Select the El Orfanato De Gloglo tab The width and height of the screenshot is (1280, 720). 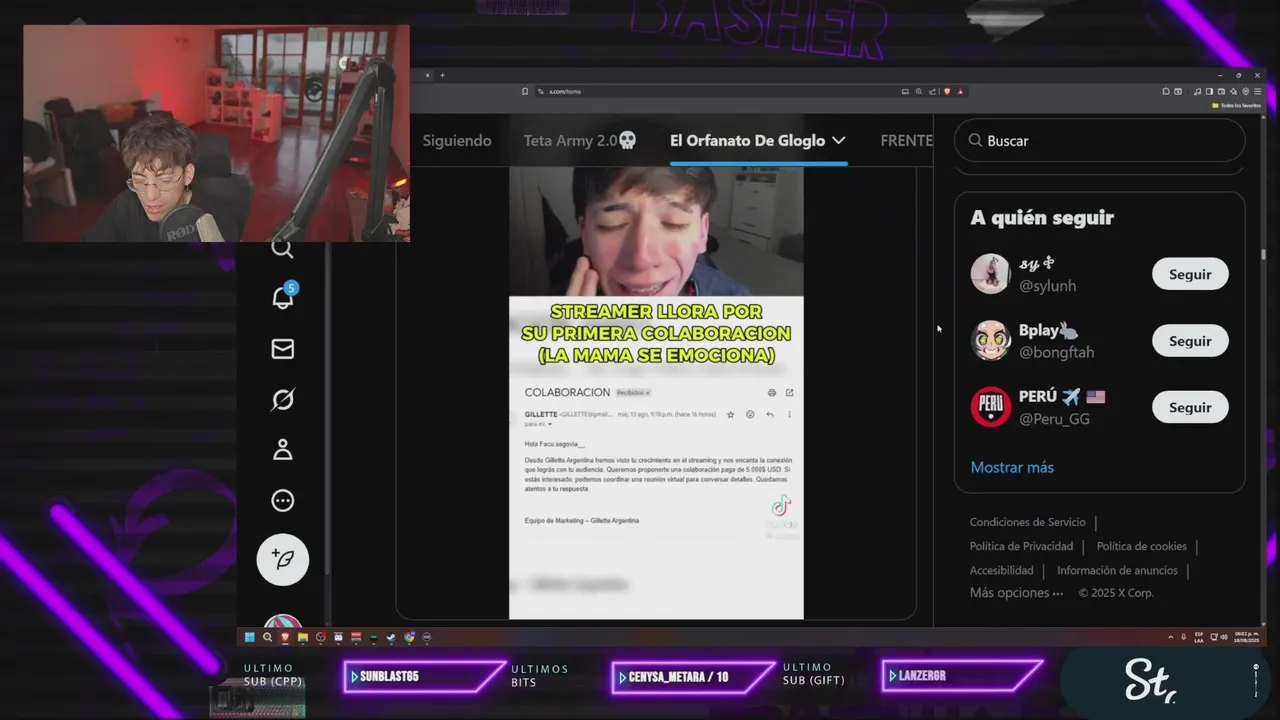747,141
